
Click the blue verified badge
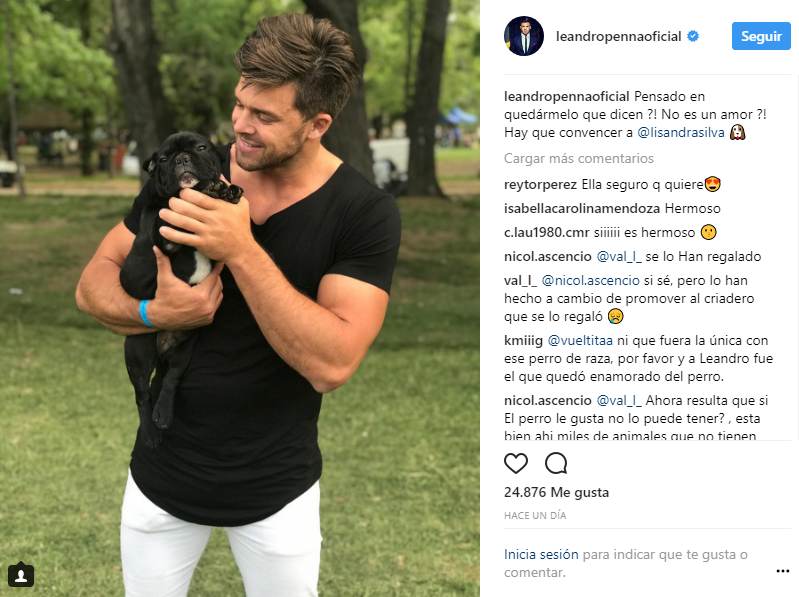[693, 36]
